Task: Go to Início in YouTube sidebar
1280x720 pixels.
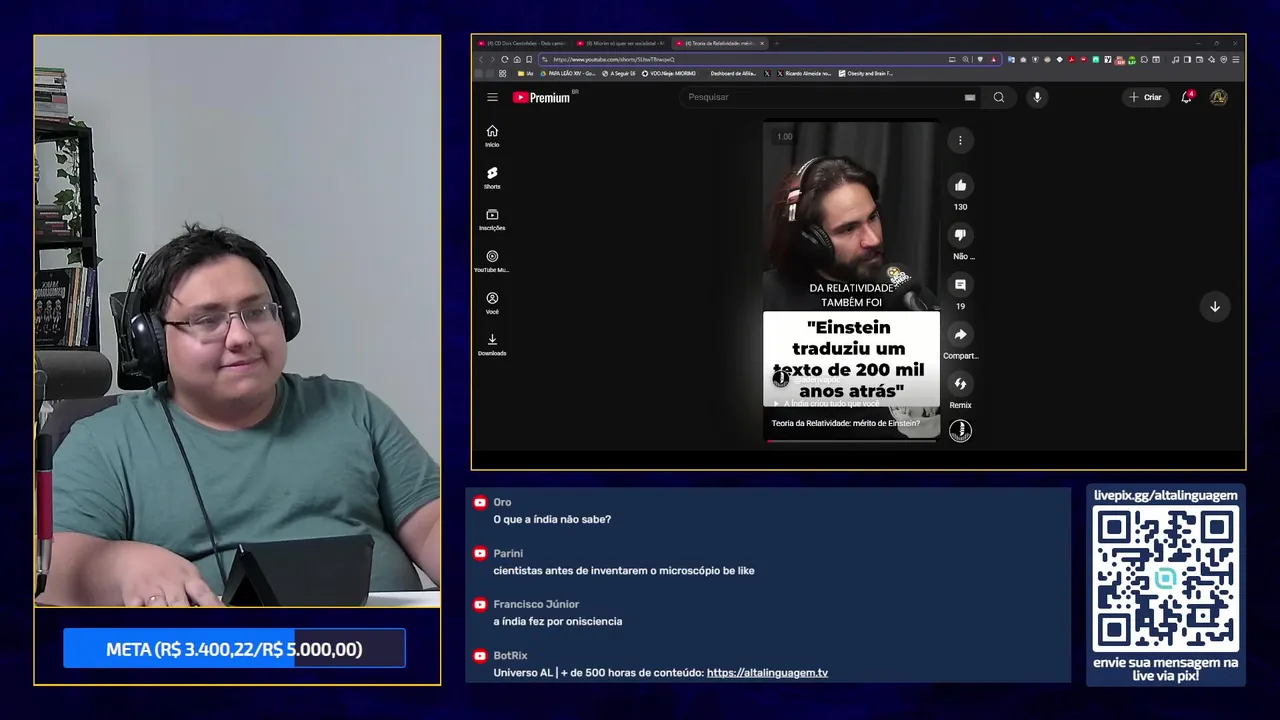Action: [x=492, y=136]
